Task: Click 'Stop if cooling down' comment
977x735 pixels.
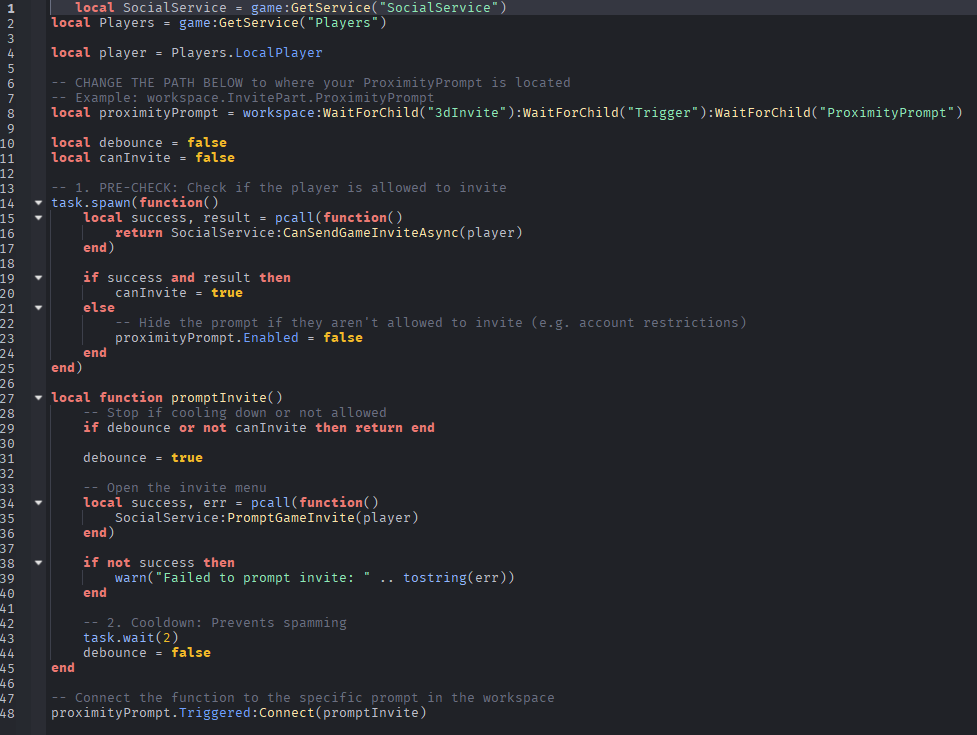Action: pos(235,412)
